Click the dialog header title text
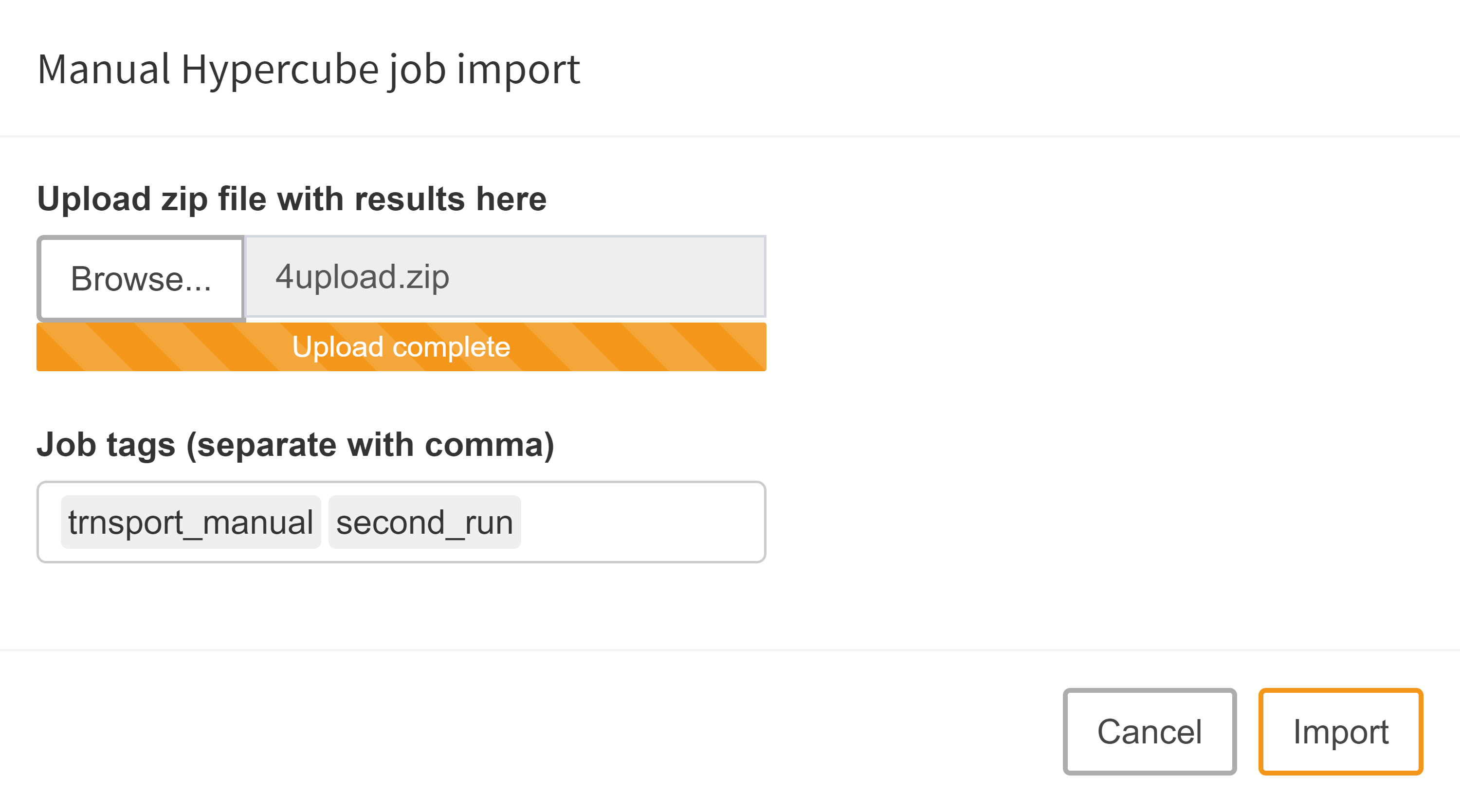The height and width of the screenshot is (812, 1460). pyautogui.click(x=309, y=69)
